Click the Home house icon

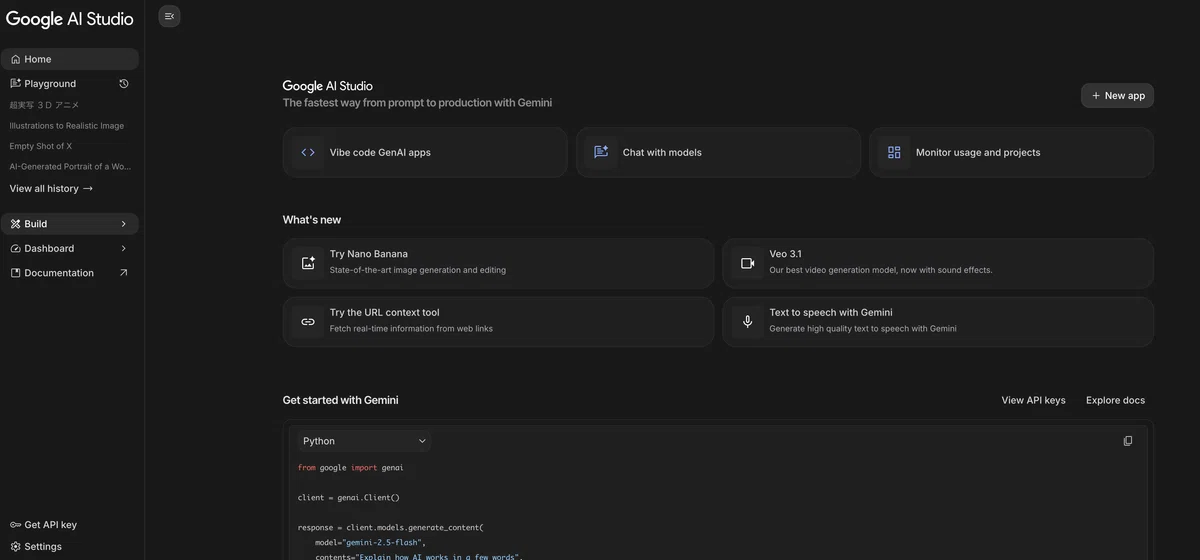pos(15,59)
